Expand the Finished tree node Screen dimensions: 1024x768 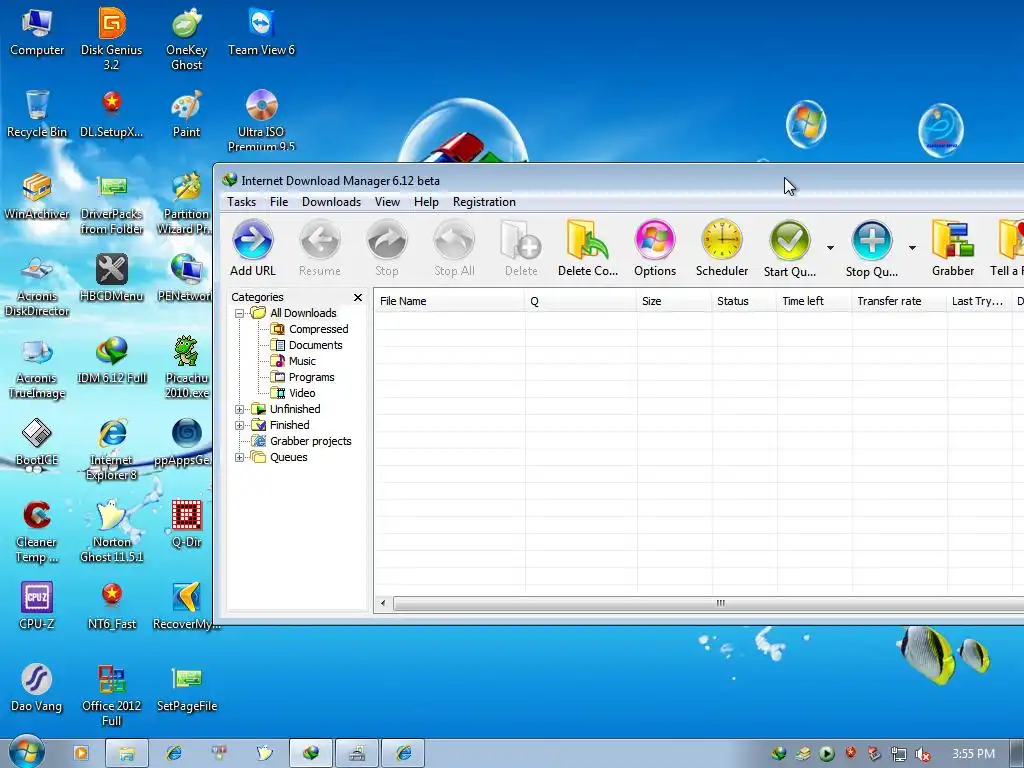tap(240, 425)
